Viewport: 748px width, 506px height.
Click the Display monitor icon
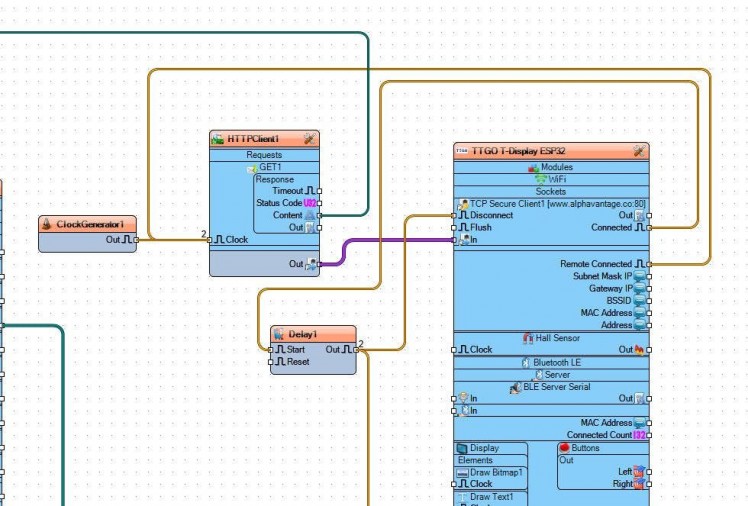[x=462, y=448]
